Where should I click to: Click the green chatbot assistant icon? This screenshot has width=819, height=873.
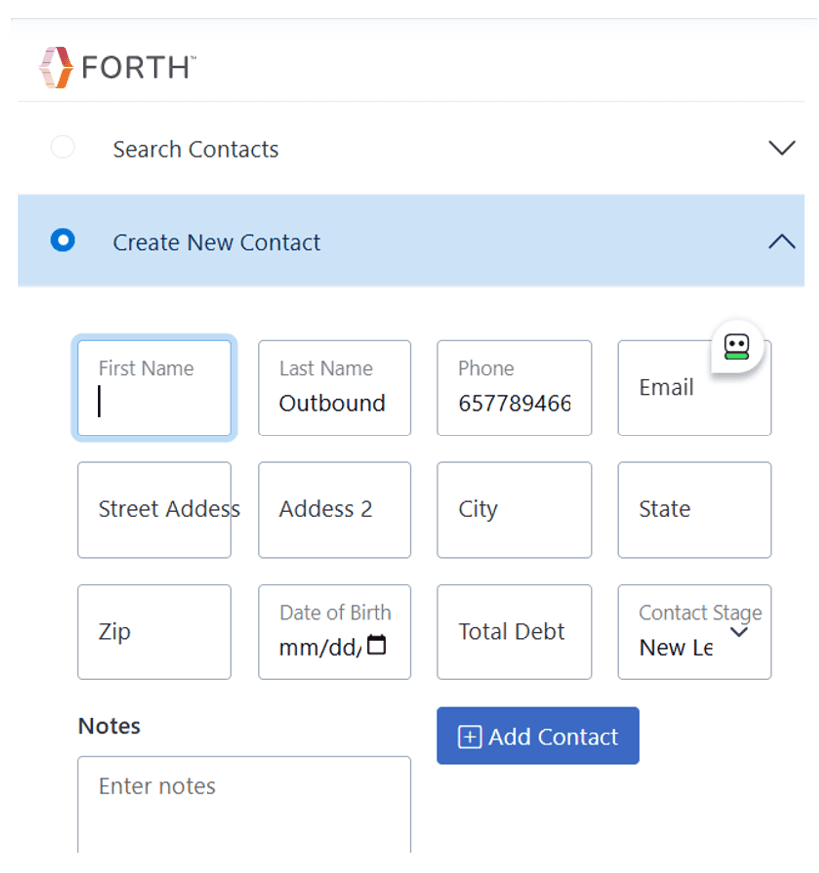point(737,347)
